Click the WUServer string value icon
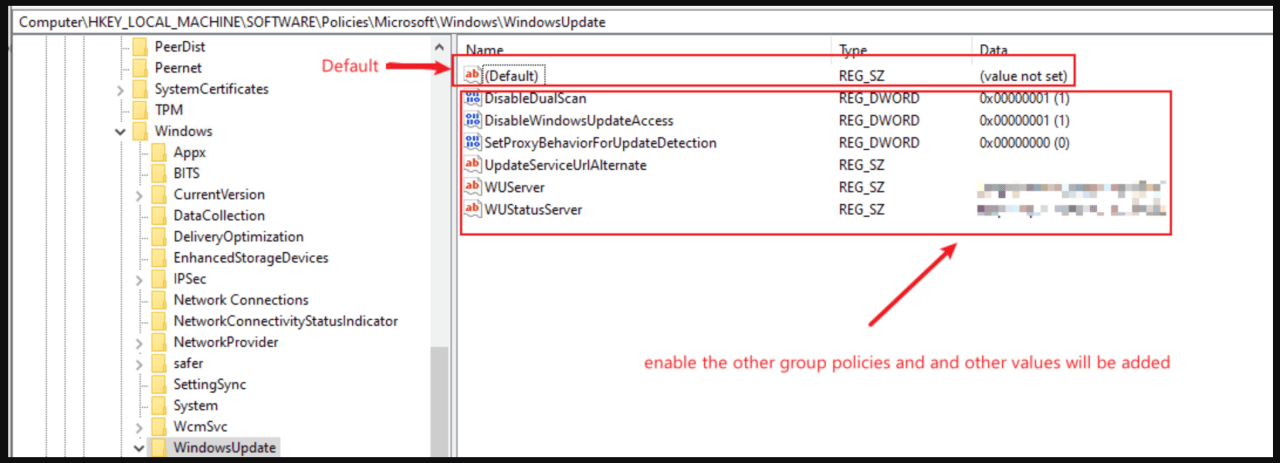 473,187
